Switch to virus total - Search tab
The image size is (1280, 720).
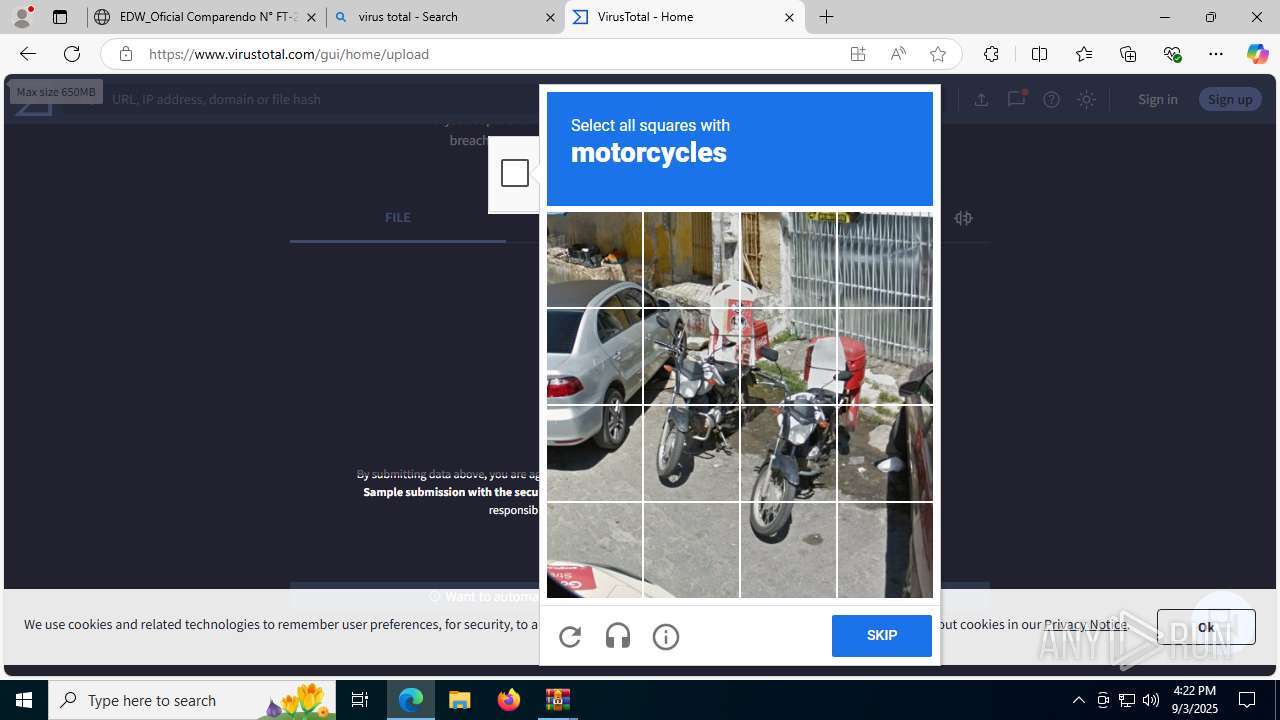point(445,17)
